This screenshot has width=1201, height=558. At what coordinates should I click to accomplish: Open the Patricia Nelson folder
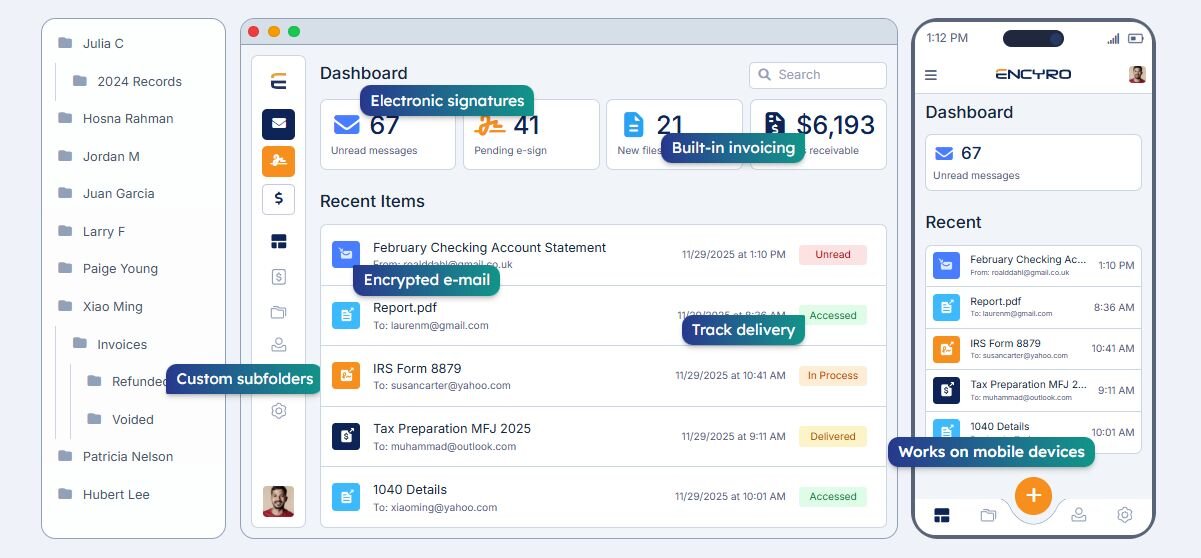127,457
